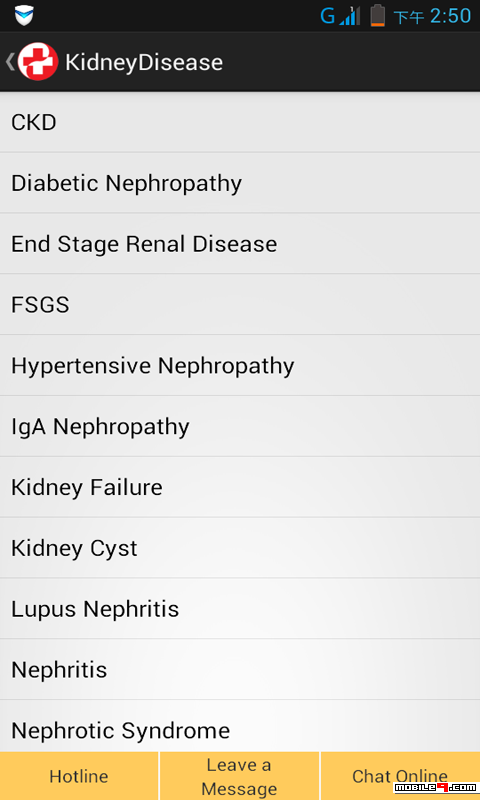Tap the signal strength icon in status bar

tap(350, 15)
